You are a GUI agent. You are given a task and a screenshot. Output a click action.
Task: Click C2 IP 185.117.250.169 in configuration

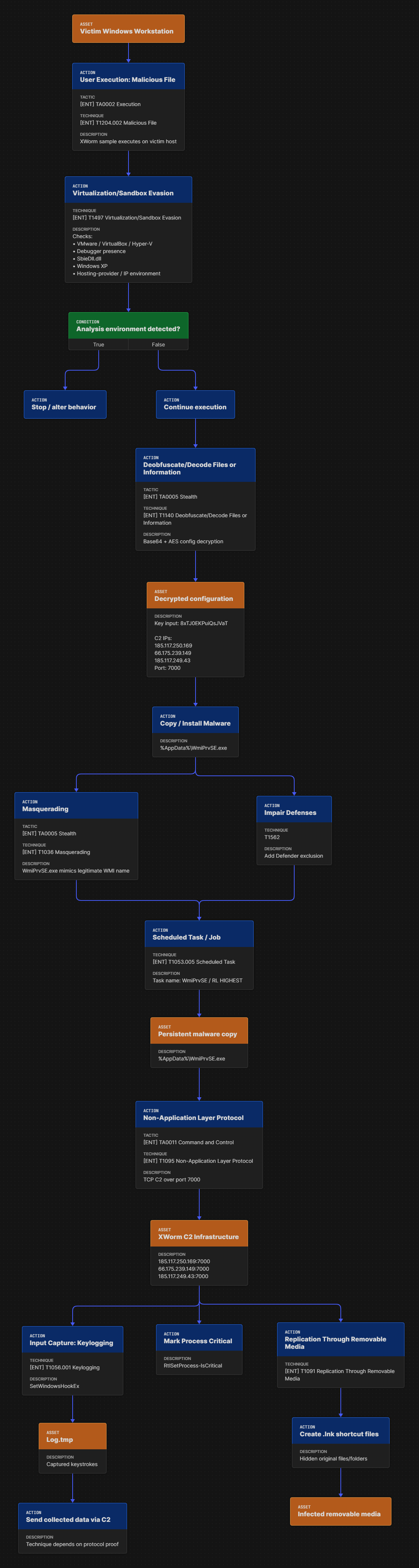click(x=173, y=646)
